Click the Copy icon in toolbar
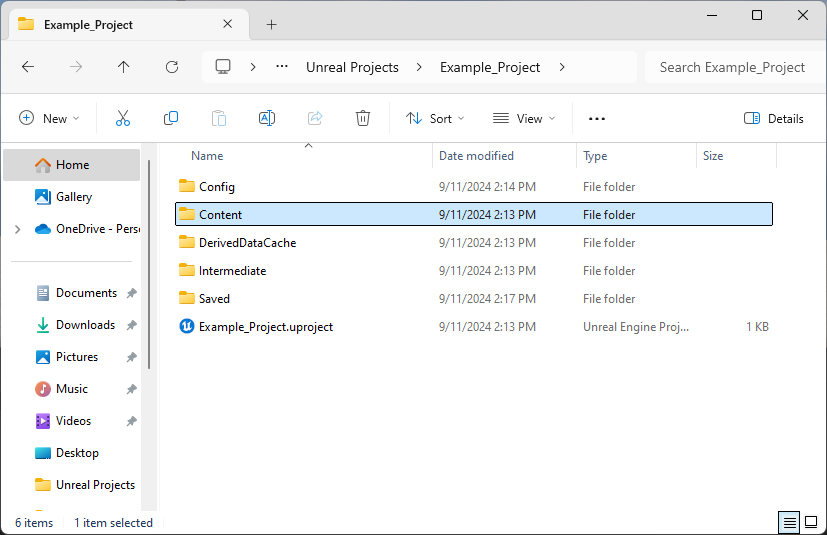This screenshot has width=827, height=535. [171, 118]
